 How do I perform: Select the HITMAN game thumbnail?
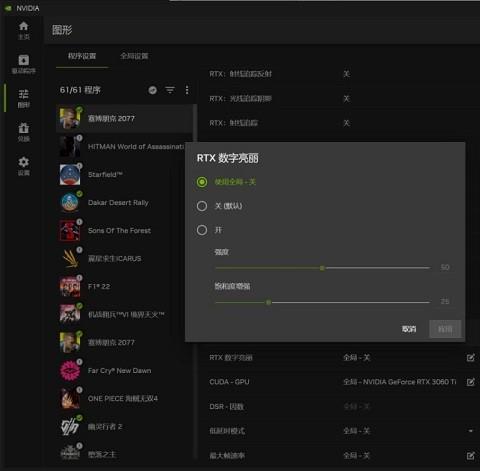[x=70, y=146]
